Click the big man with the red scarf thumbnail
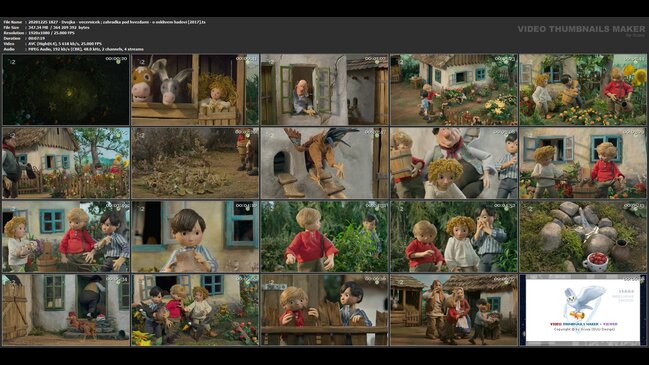649x365 pixels. point(454,163)
